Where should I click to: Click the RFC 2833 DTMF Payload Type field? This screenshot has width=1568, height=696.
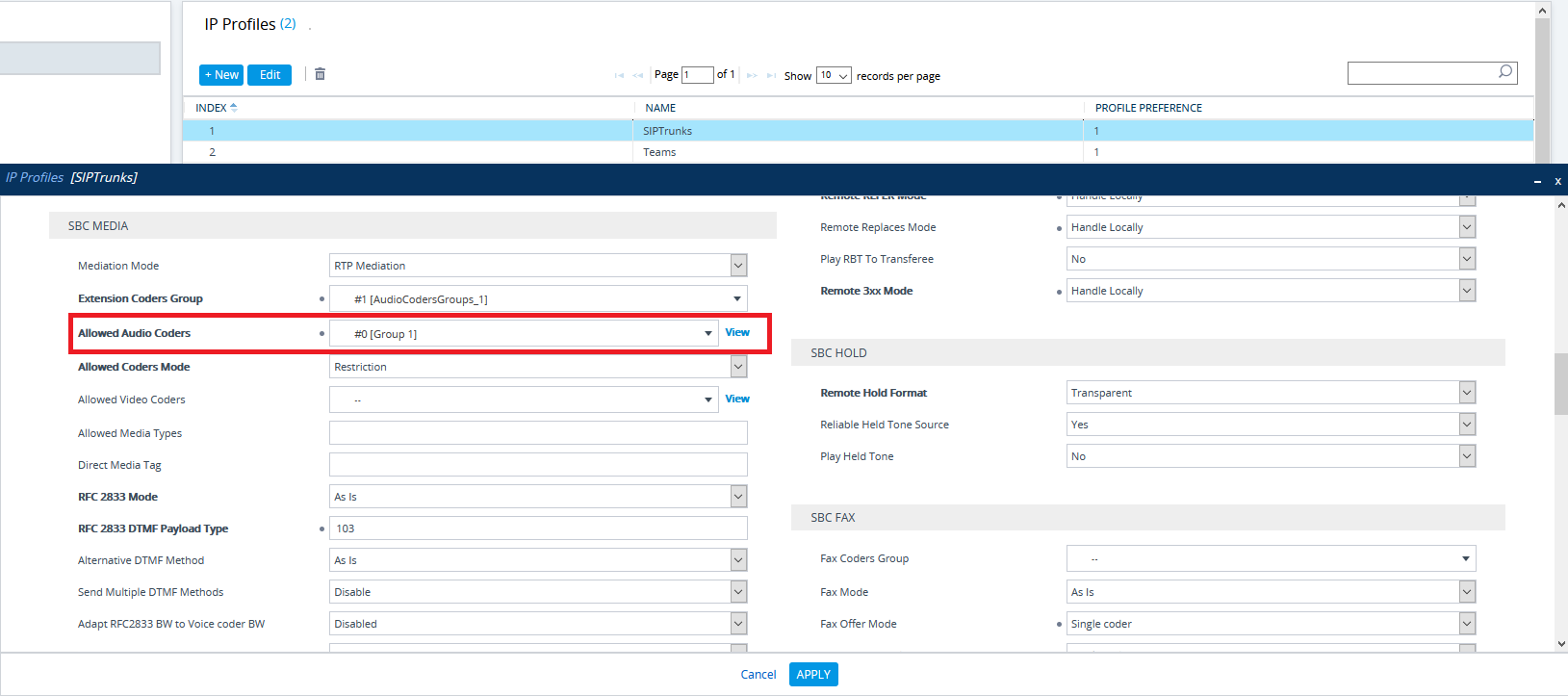538,528
